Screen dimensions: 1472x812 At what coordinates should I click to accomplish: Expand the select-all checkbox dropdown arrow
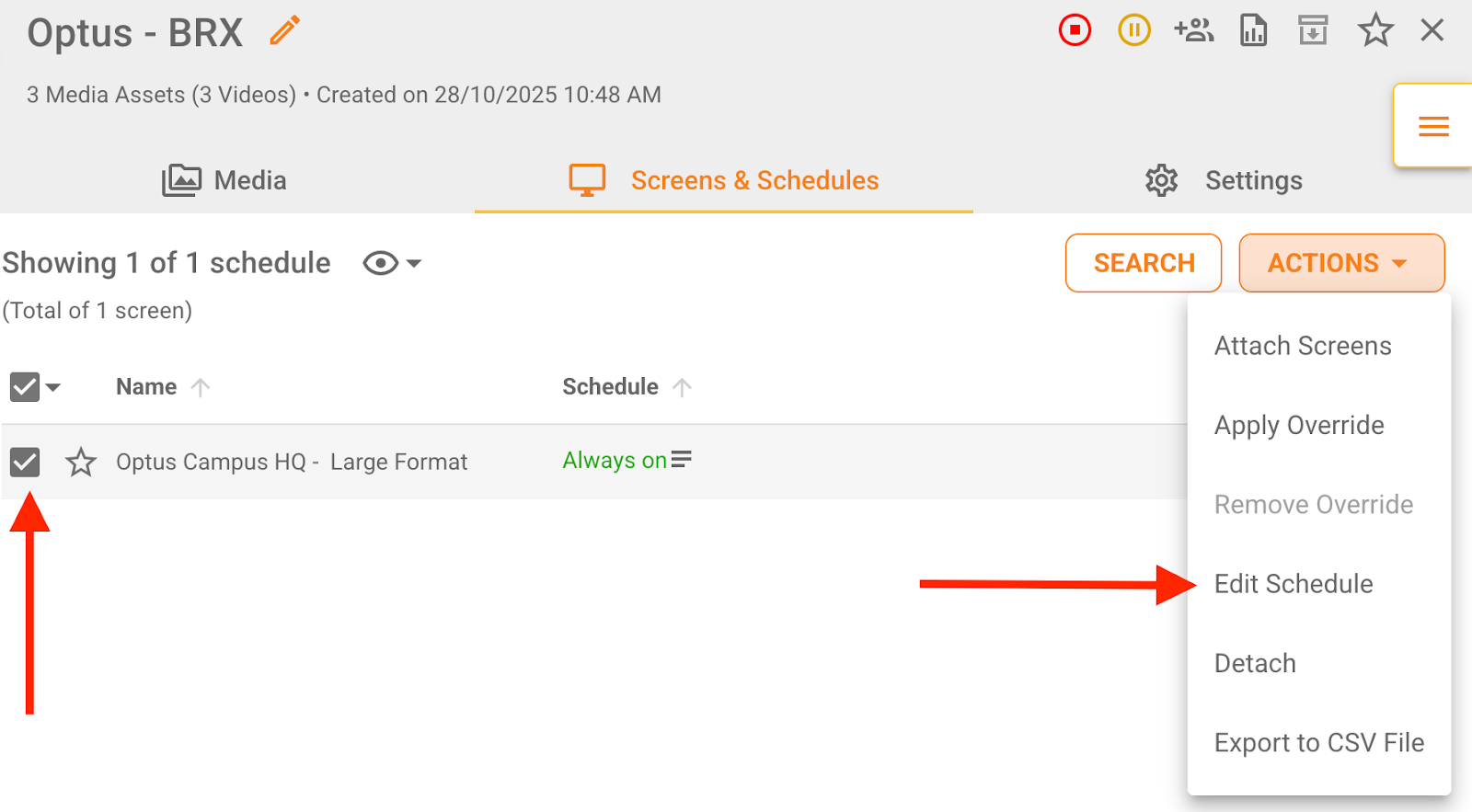click(x=53, y=387)
